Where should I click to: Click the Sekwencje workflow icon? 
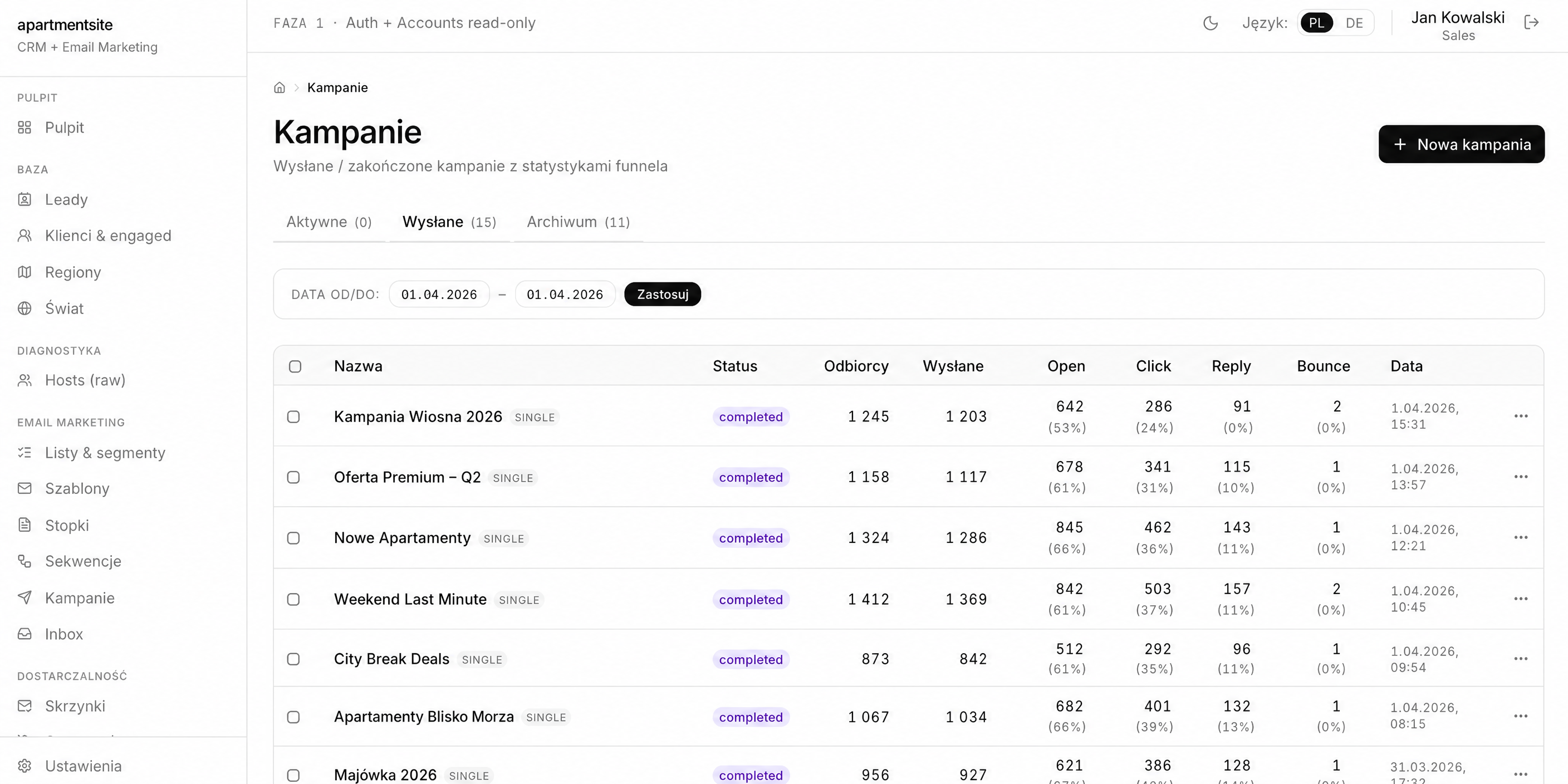[x=24, y=561]
